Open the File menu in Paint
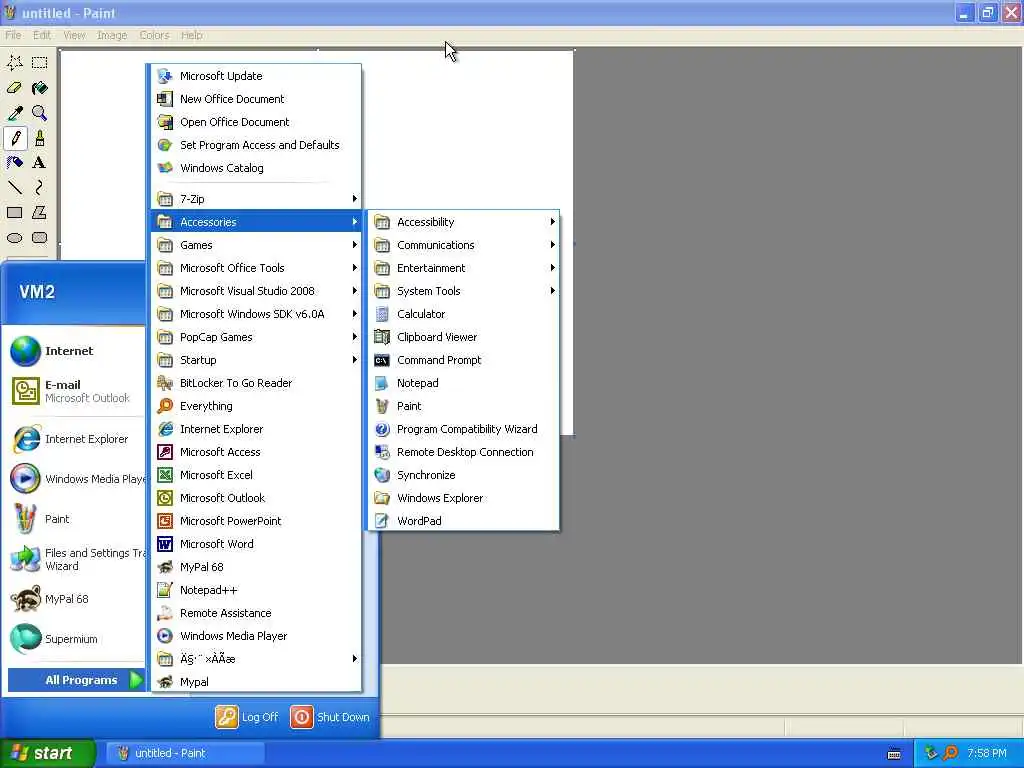The width and height of the screenshot is (1024, 768). [x=13, y=35]
